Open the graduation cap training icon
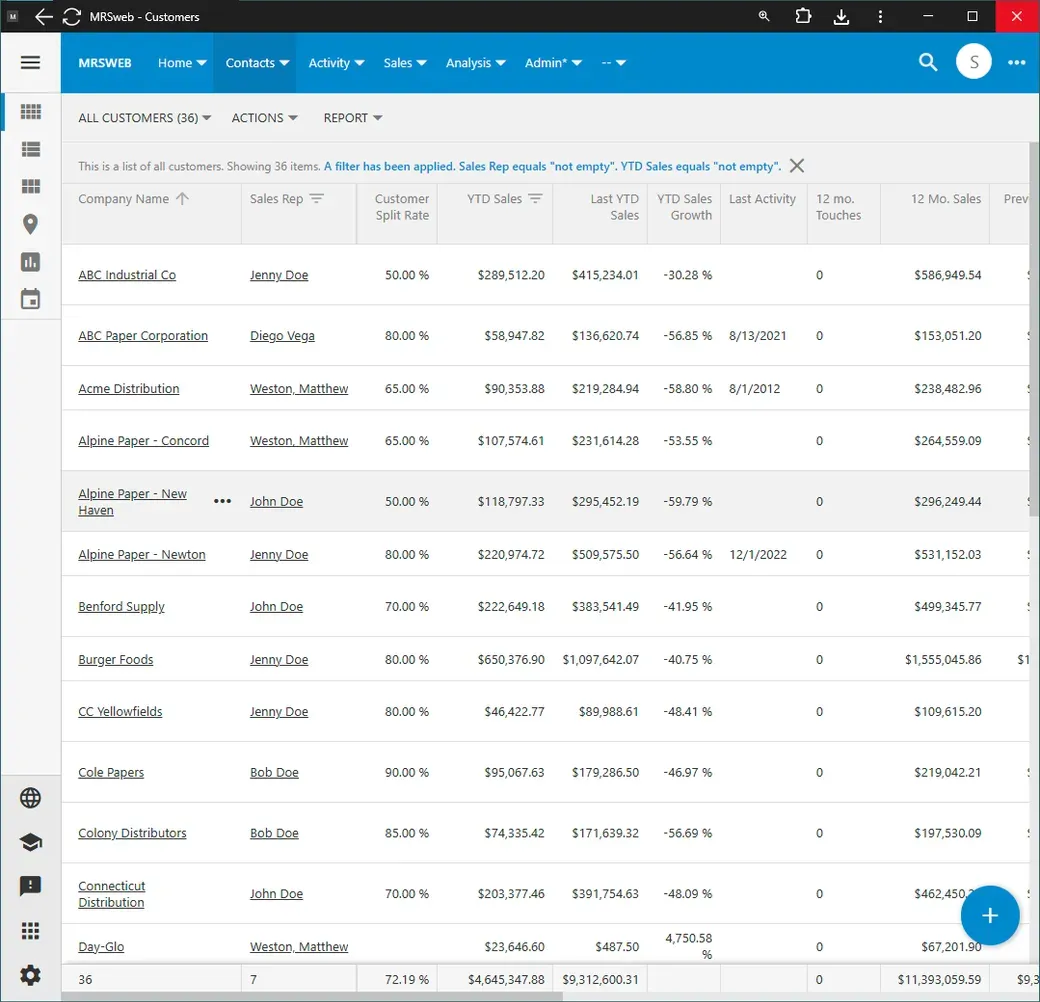The width and height of the screenshot is (1040, 1002). pyautogui.click(x=31, y=842)
